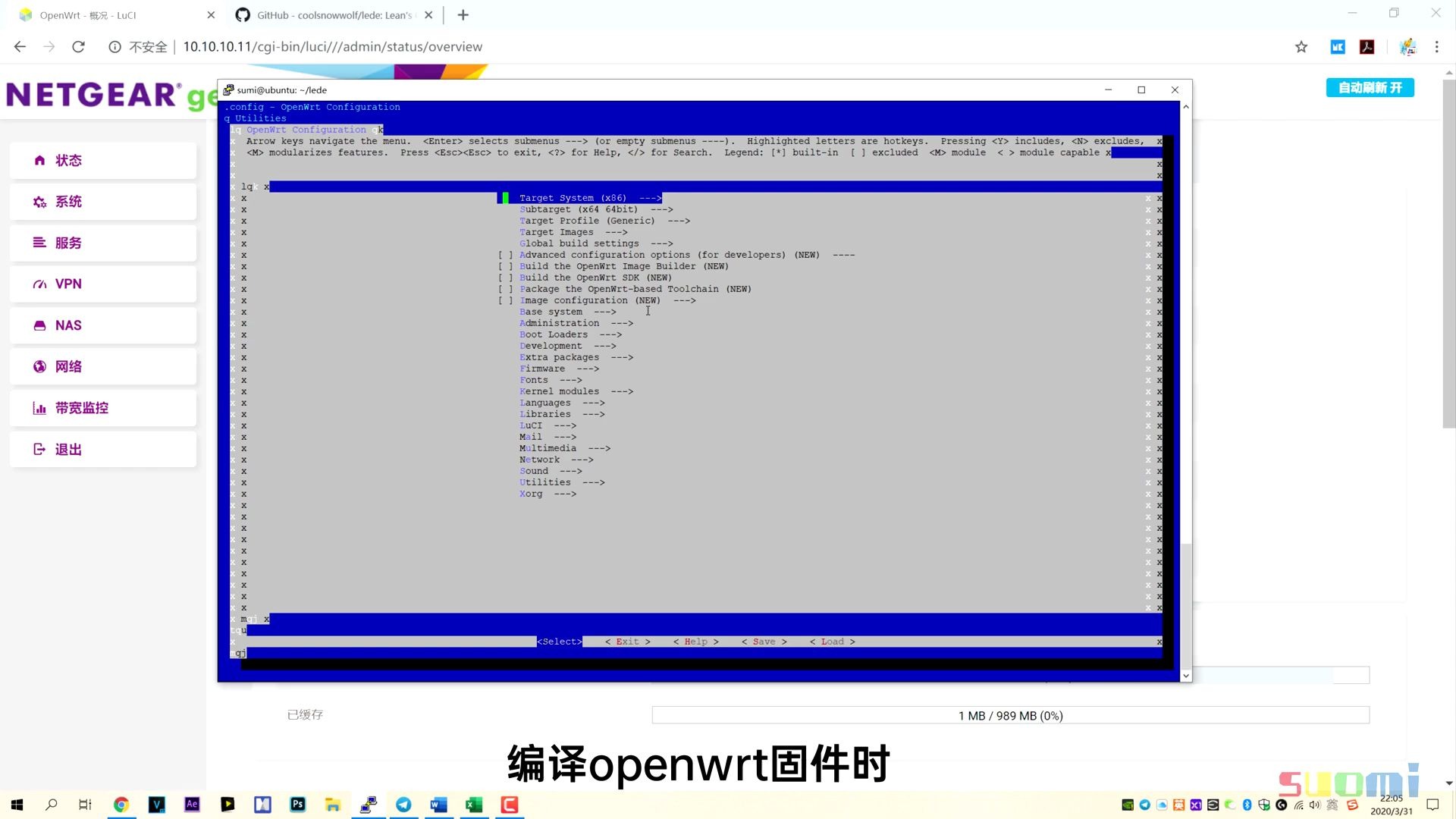The height and width of the screenshot is (819, 1456).
Task: Open the 网络 sidebar menu
Action: click(103, 366)
